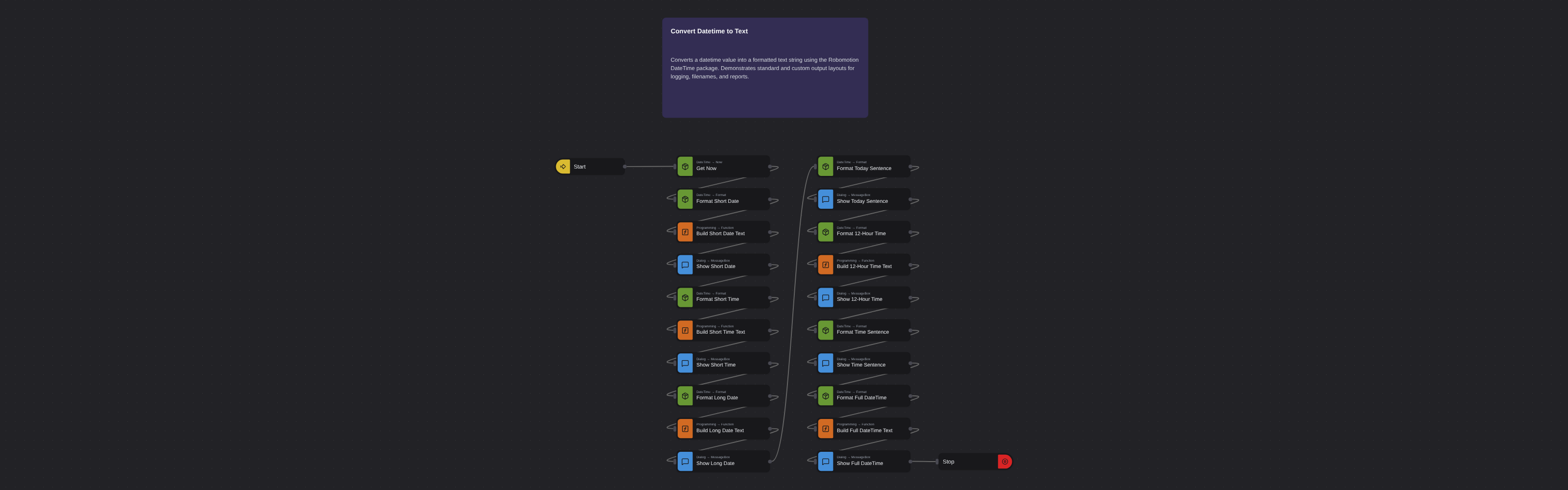Click the Stop node input port
The image size is (1568, 490).
(x=937, y=462)
